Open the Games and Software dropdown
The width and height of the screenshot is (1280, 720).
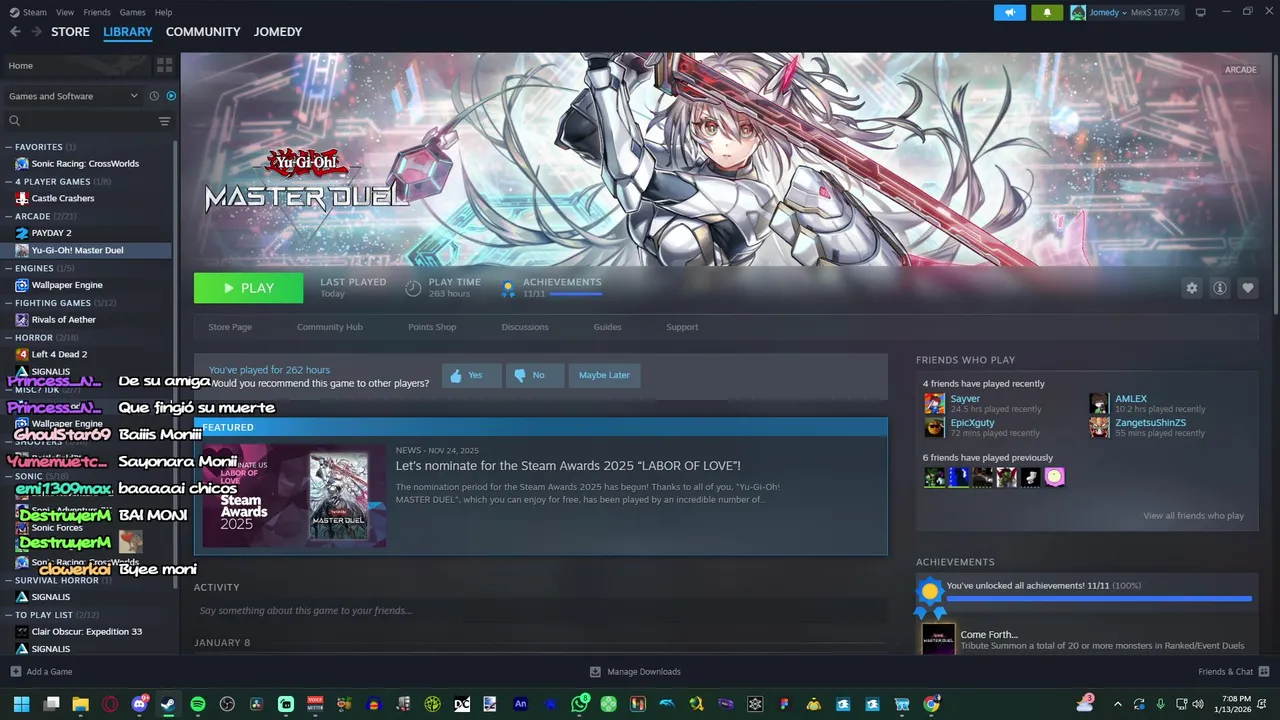[x=72, y=96]
